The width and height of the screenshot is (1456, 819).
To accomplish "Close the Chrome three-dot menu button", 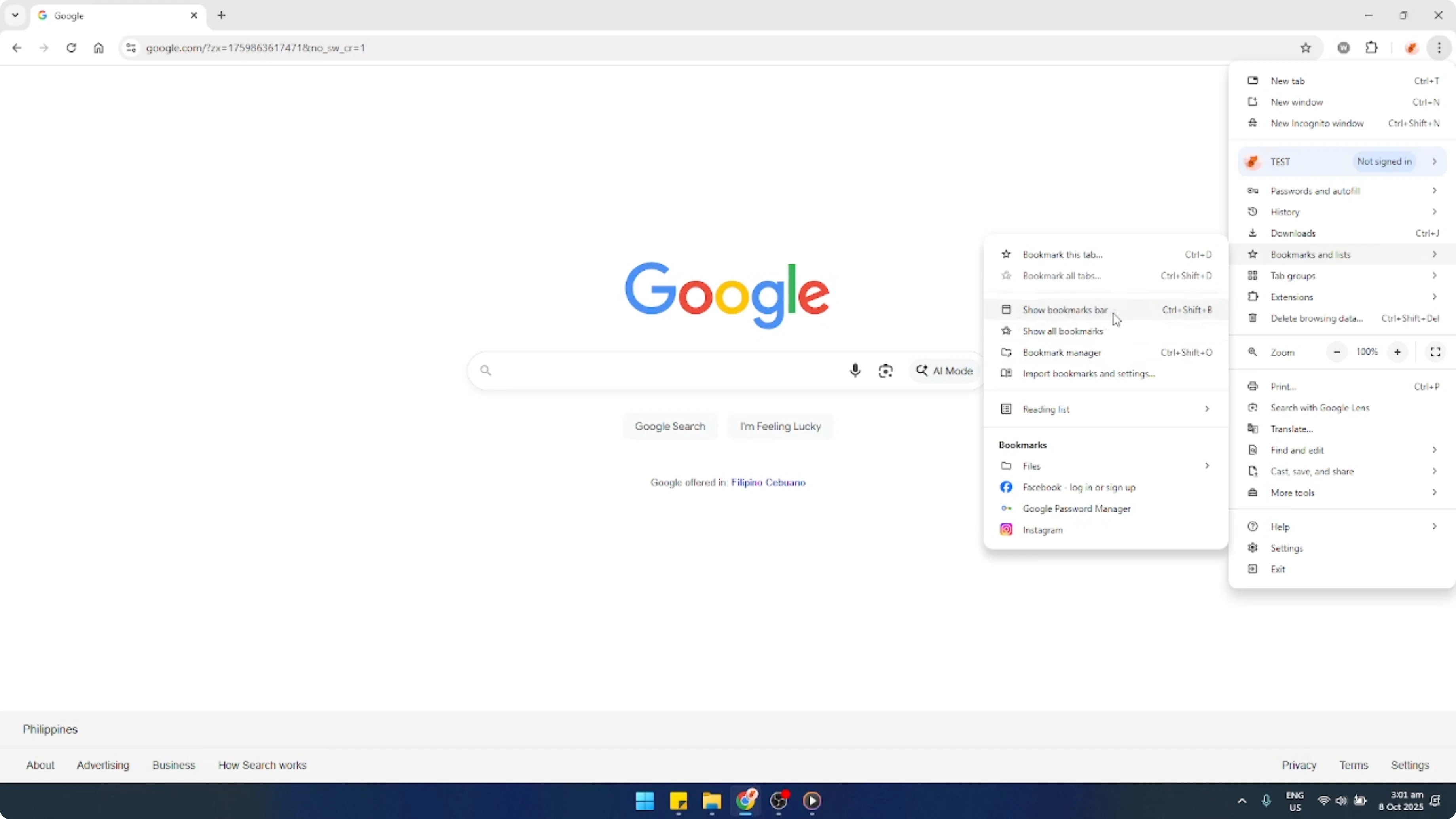I will pyautogui.click(x=1439, y=48).
